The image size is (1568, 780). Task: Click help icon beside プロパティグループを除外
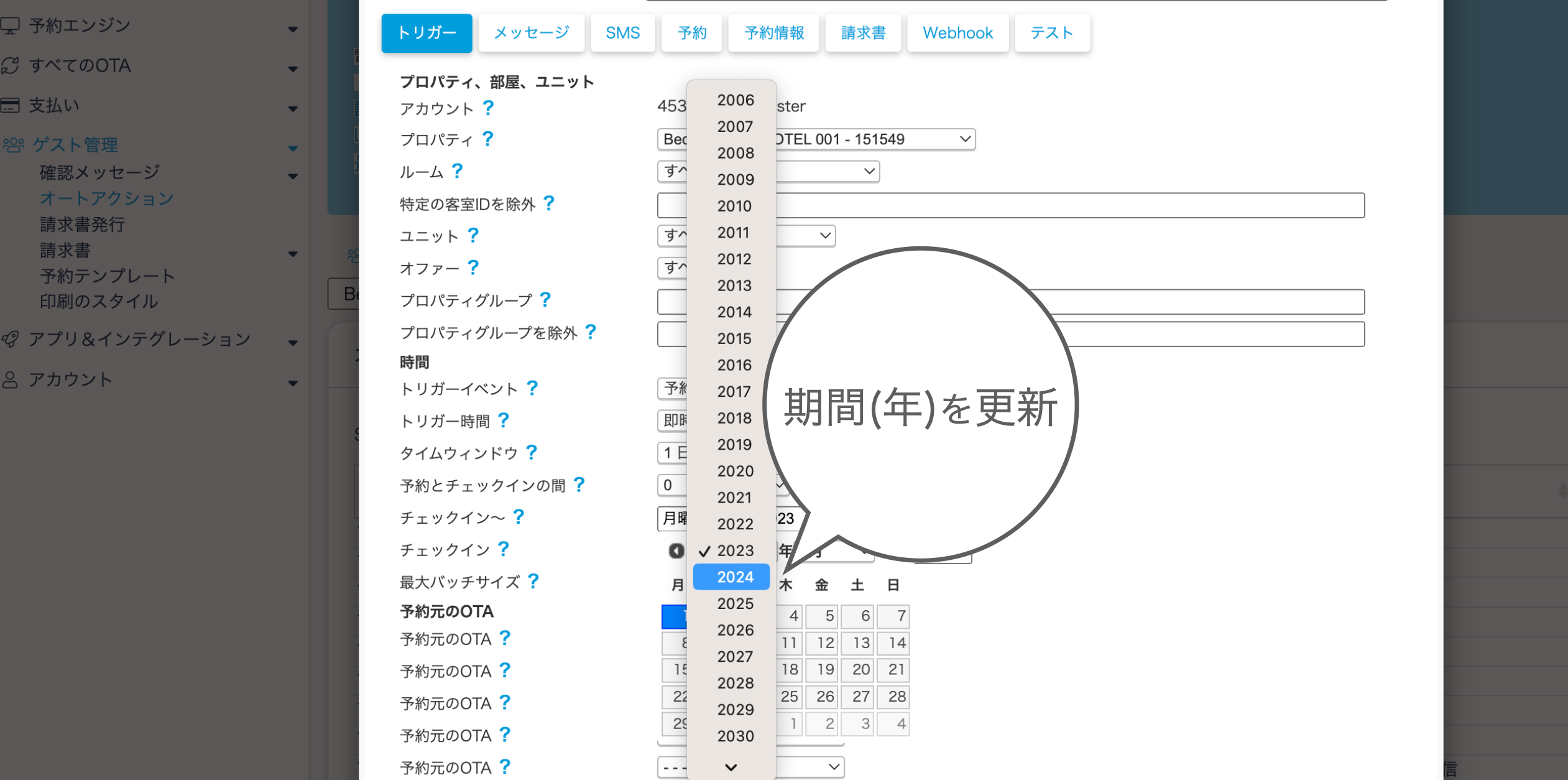(x=591, y=332)
